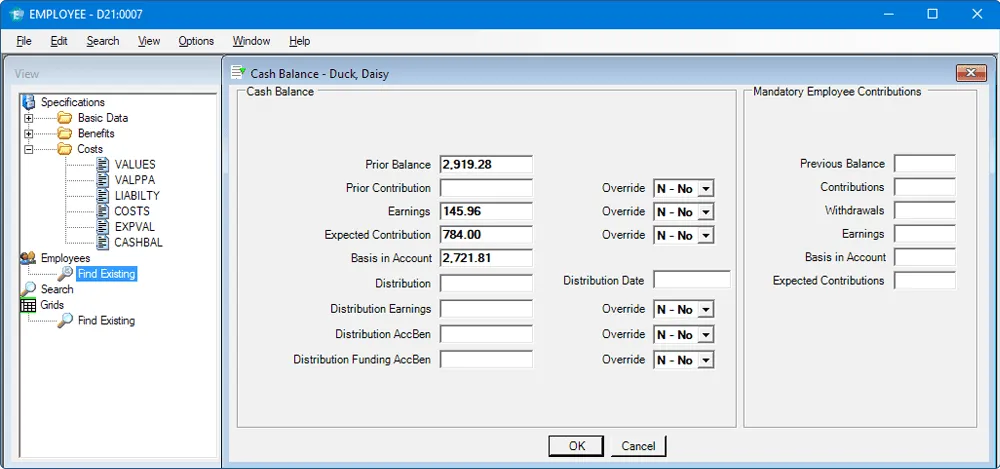The image size is (1000, 469).
Task: Click the Prior Contribution field
Action: [x=486, y=188]
